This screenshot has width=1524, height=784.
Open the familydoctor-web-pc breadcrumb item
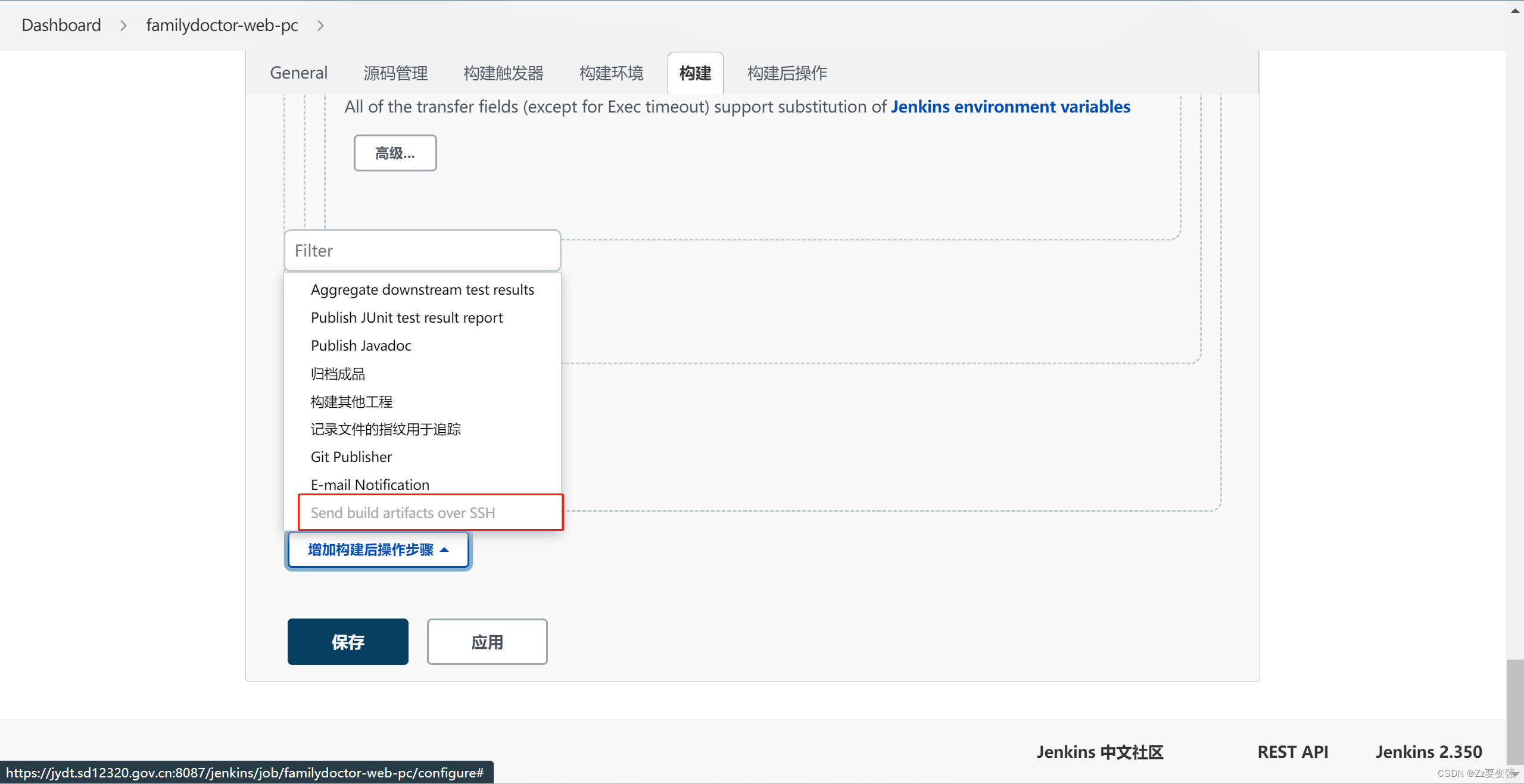[221, 25]
